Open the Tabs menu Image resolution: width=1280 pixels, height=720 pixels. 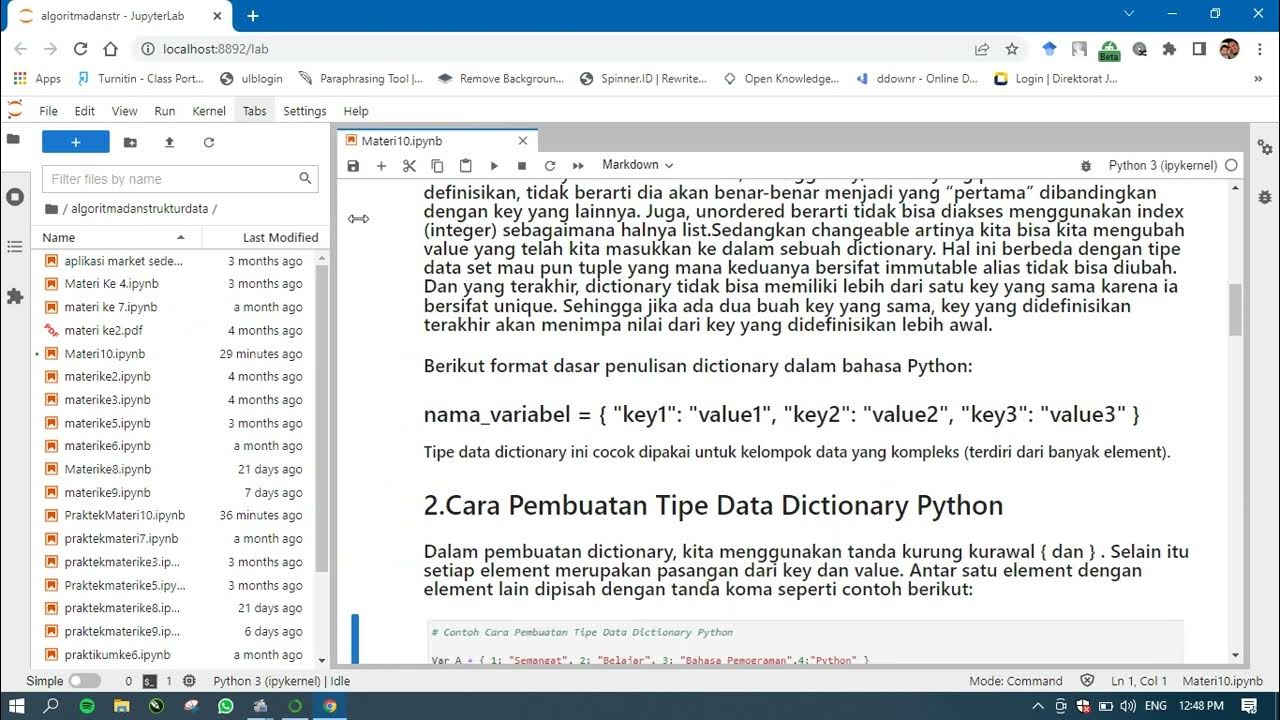coord(255,111)
